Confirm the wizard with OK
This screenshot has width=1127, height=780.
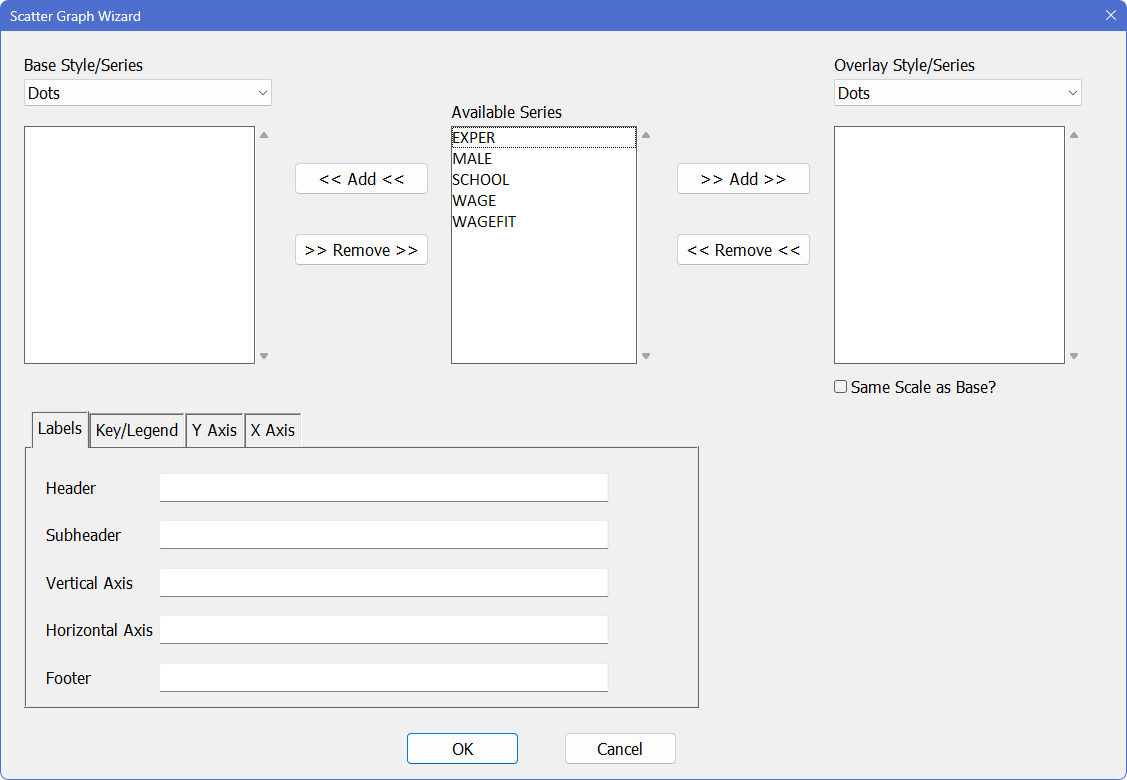(x=462, y=749)
